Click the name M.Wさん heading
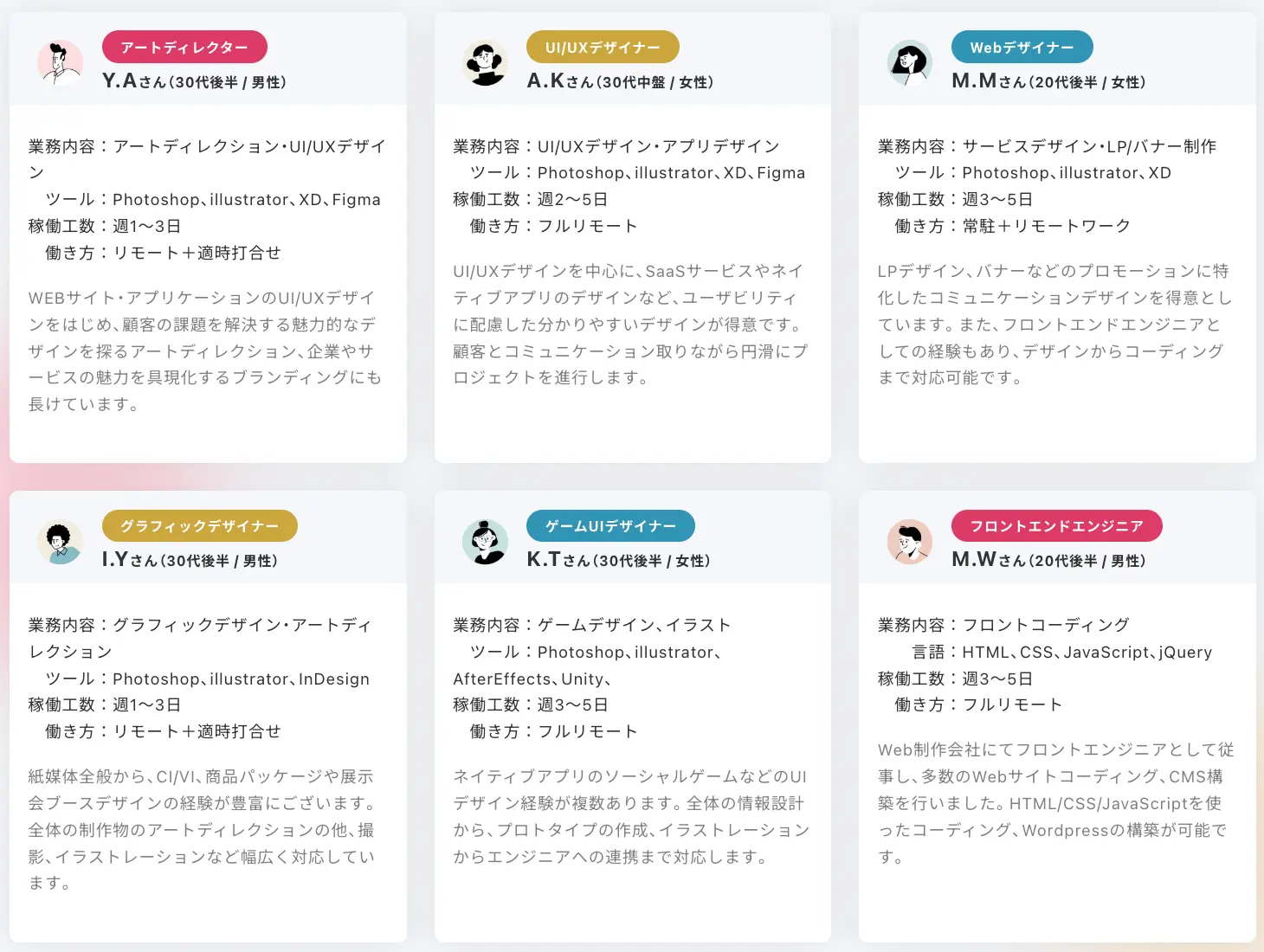 pos(1048,560)
